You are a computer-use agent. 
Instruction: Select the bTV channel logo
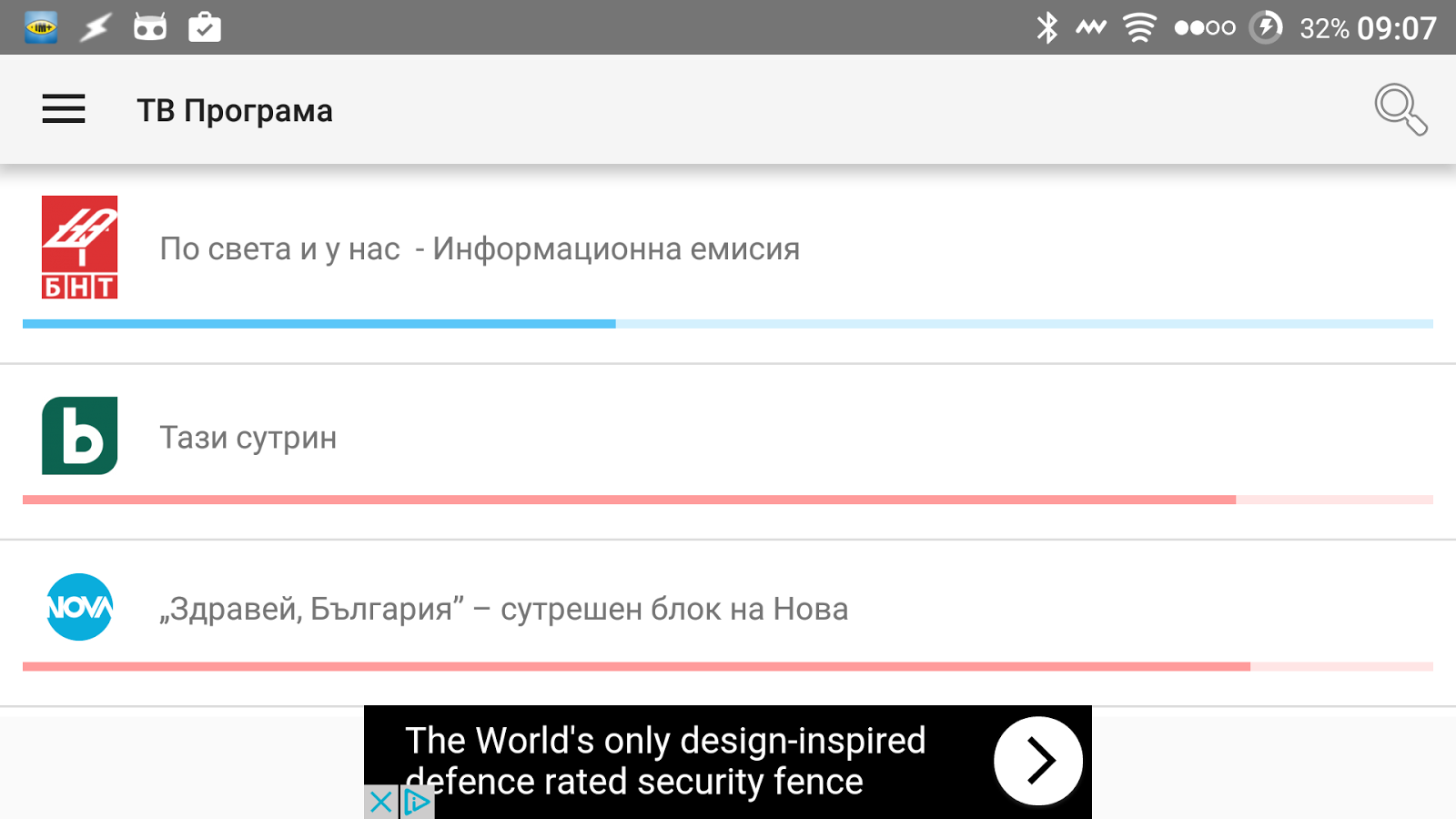[80, 436]
